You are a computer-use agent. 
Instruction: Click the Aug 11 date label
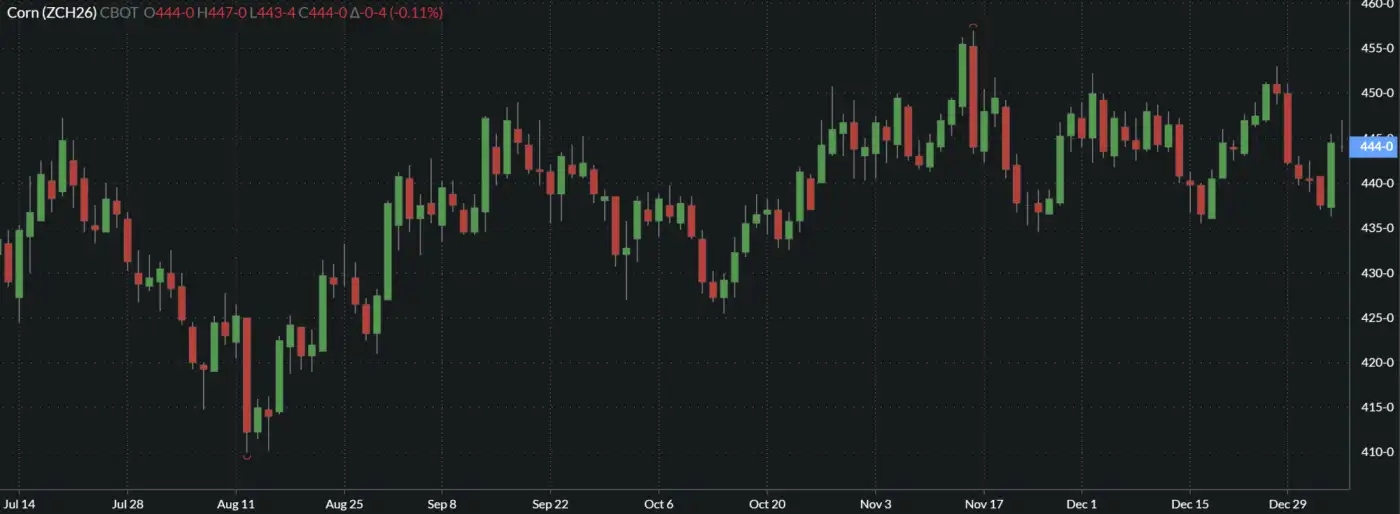[x=235, y=504]
